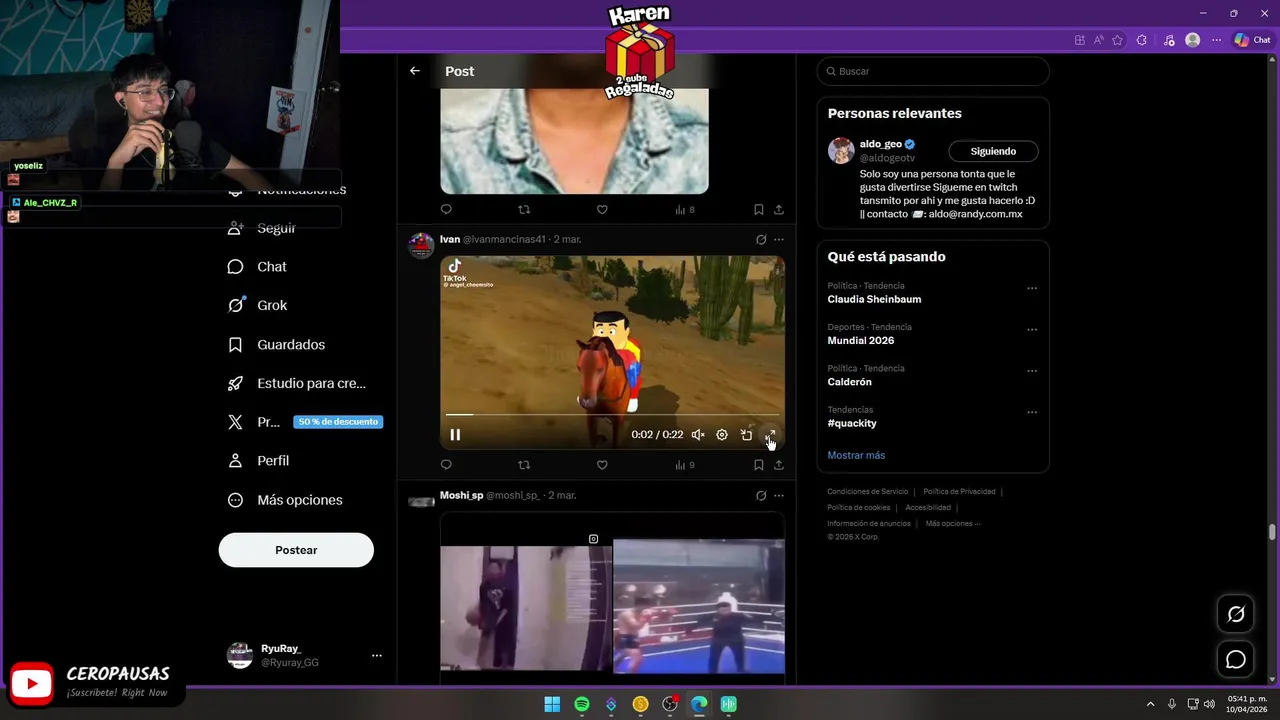Share Ivan's post
This screenshot has height=720, width=1280.
tap(779, 465)
